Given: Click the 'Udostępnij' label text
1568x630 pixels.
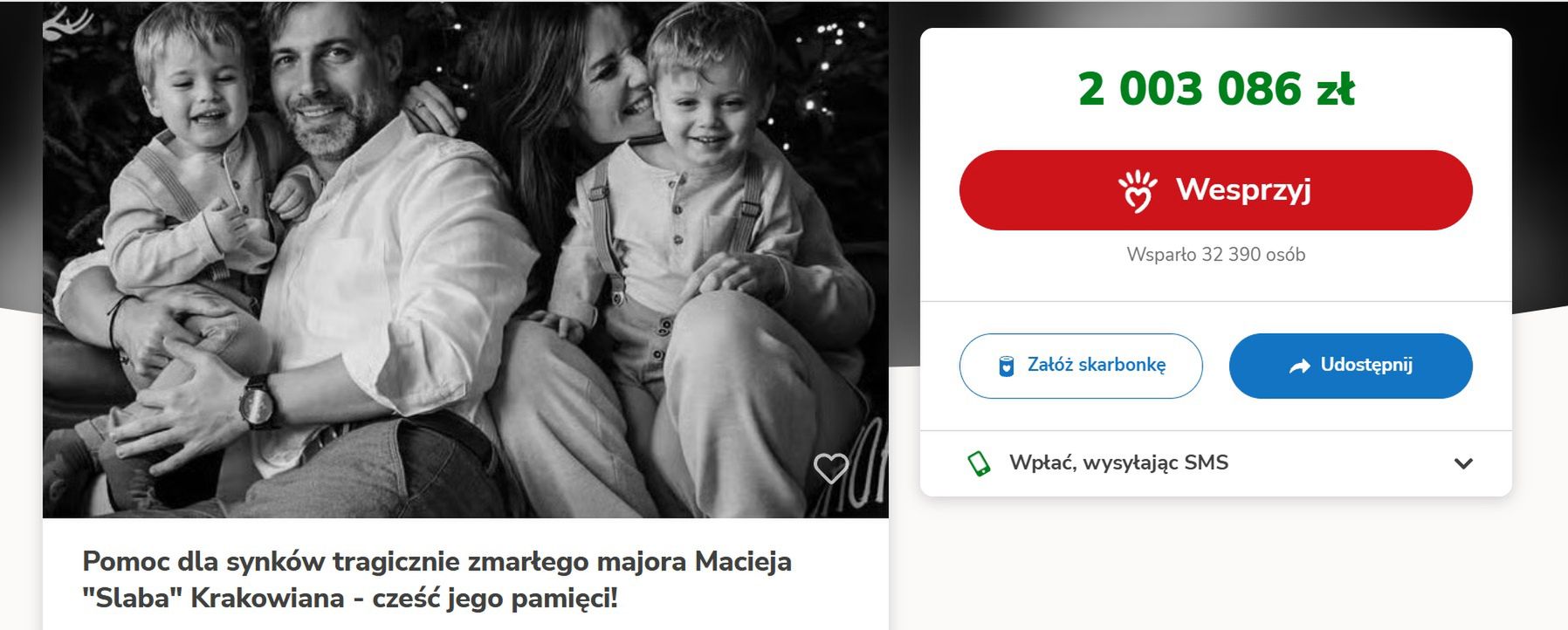Looking at the screenshot, I should point(1366,365).
